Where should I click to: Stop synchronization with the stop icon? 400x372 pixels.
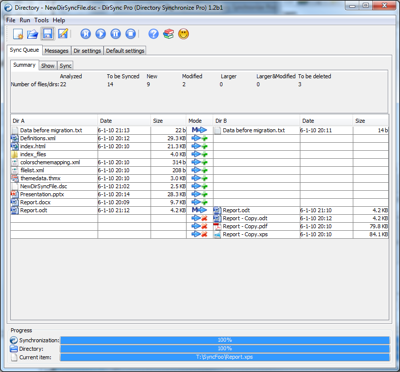pyautogui.click(x=131, y=34)
